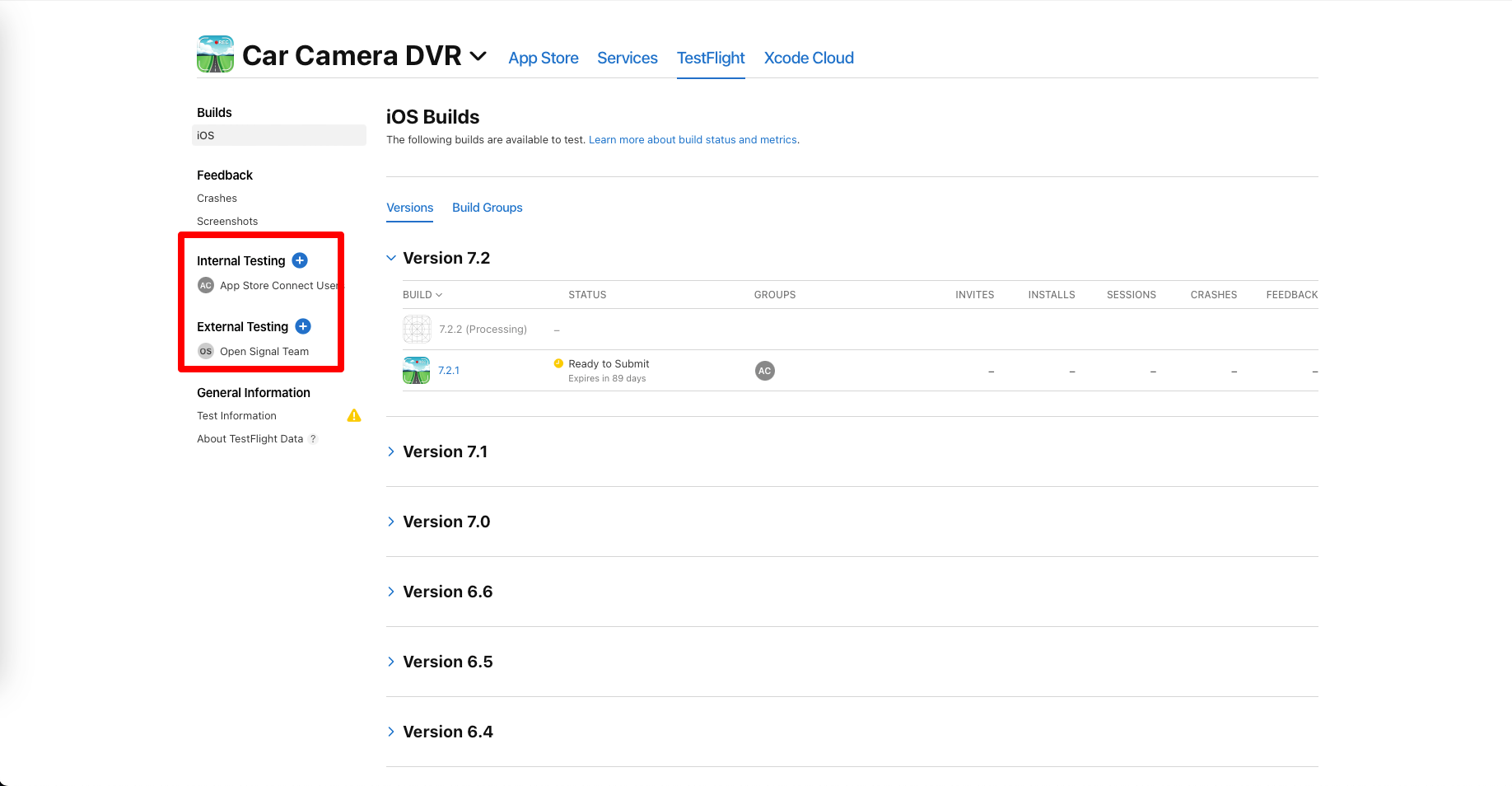This screenshot has width=1512, height=786.
Task: Click the OS avatar beside Open Signal Team
Action: [x=206, y=351]
